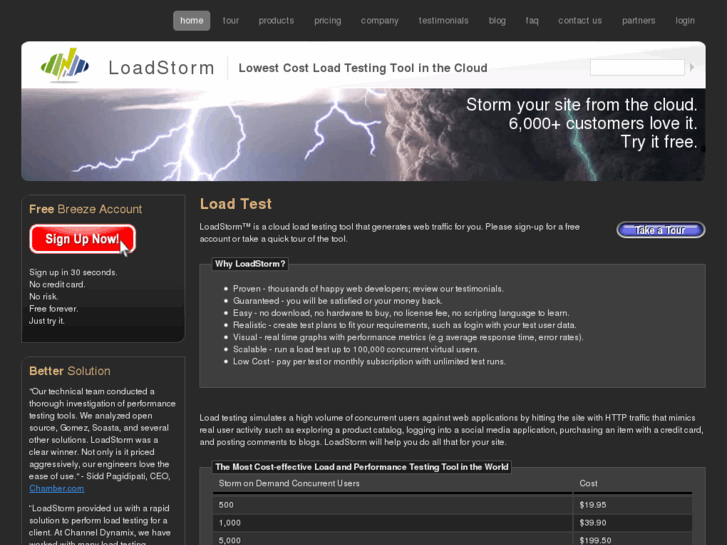Click the 'Low Cost - pay per test' bullet
727x545 pixels.
pyautogui.click(x=369, y=361)
